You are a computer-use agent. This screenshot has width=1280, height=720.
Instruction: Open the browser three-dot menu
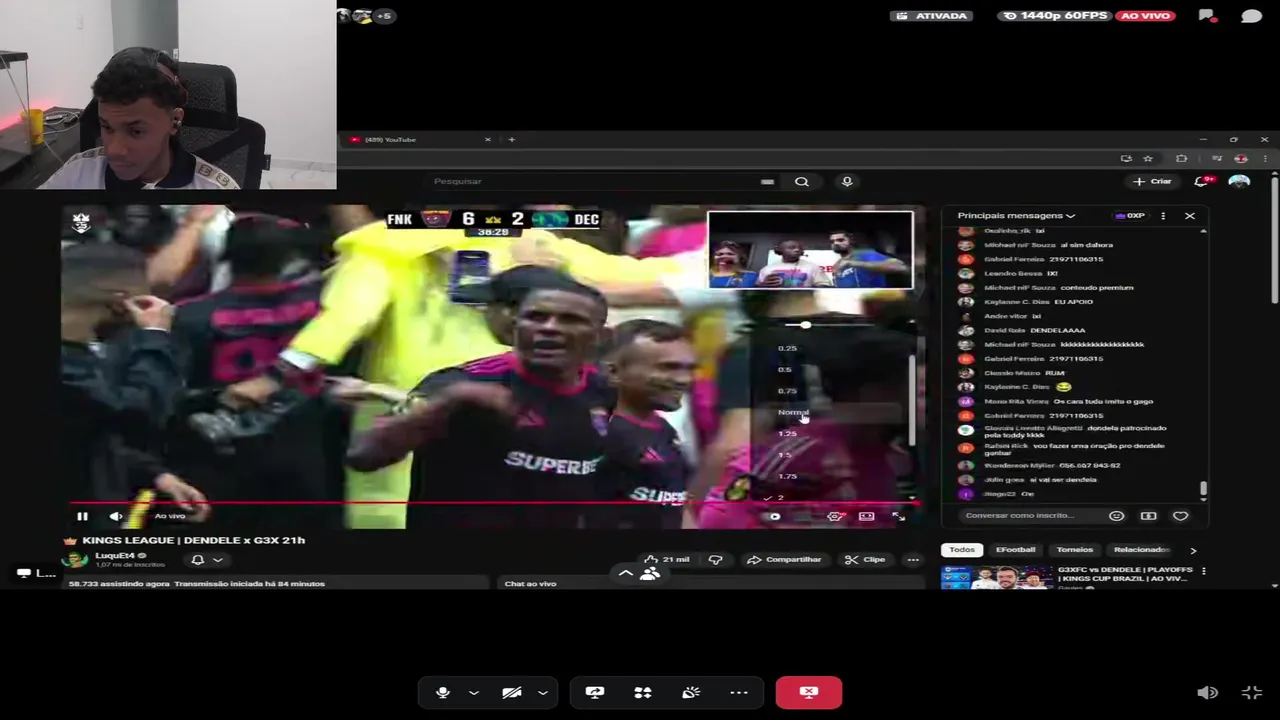(x=1265, y=158)
